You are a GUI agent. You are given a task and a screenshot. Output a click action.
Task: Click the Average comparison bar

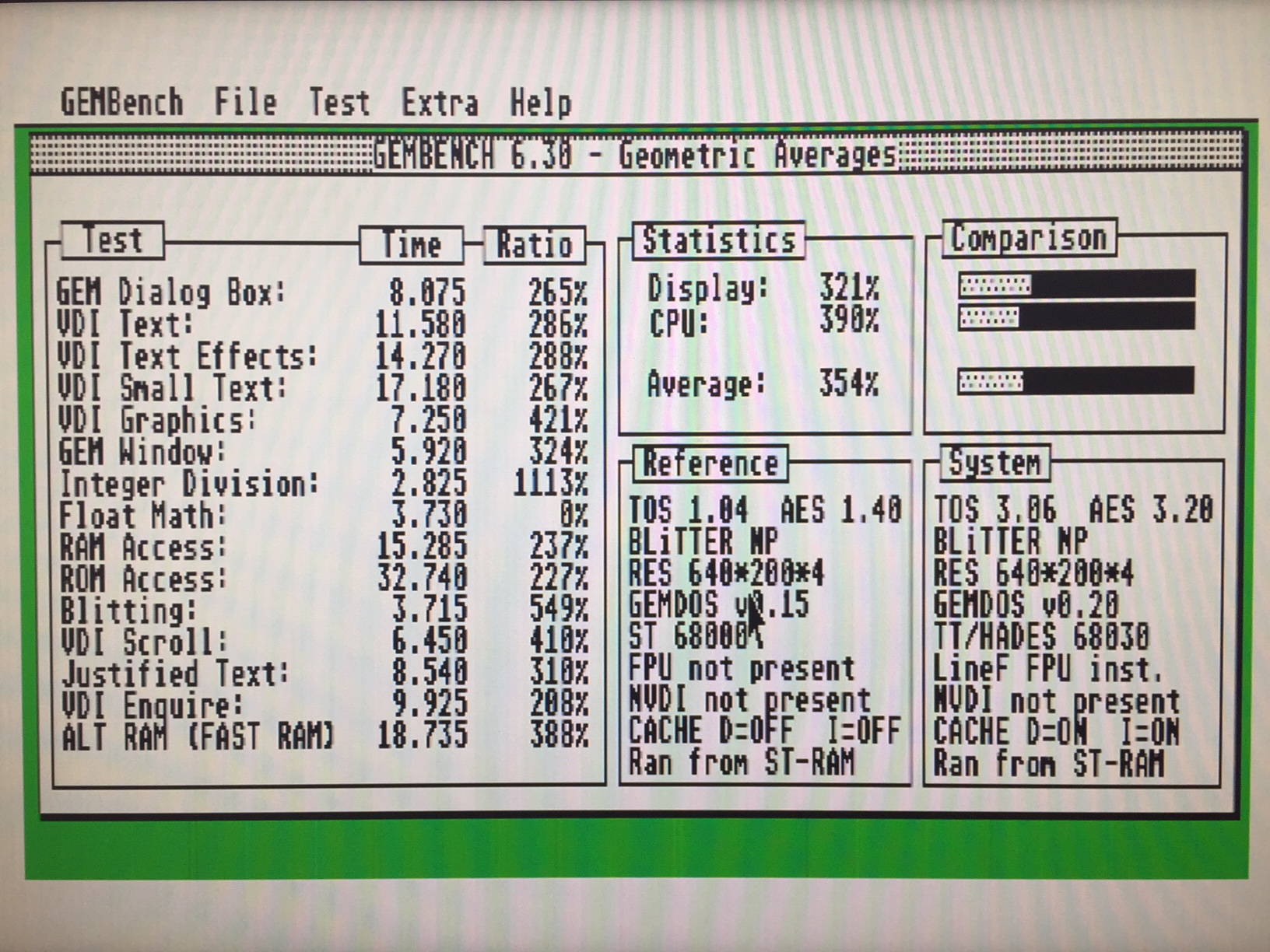pyautogui.click(x=1076, y=381)
